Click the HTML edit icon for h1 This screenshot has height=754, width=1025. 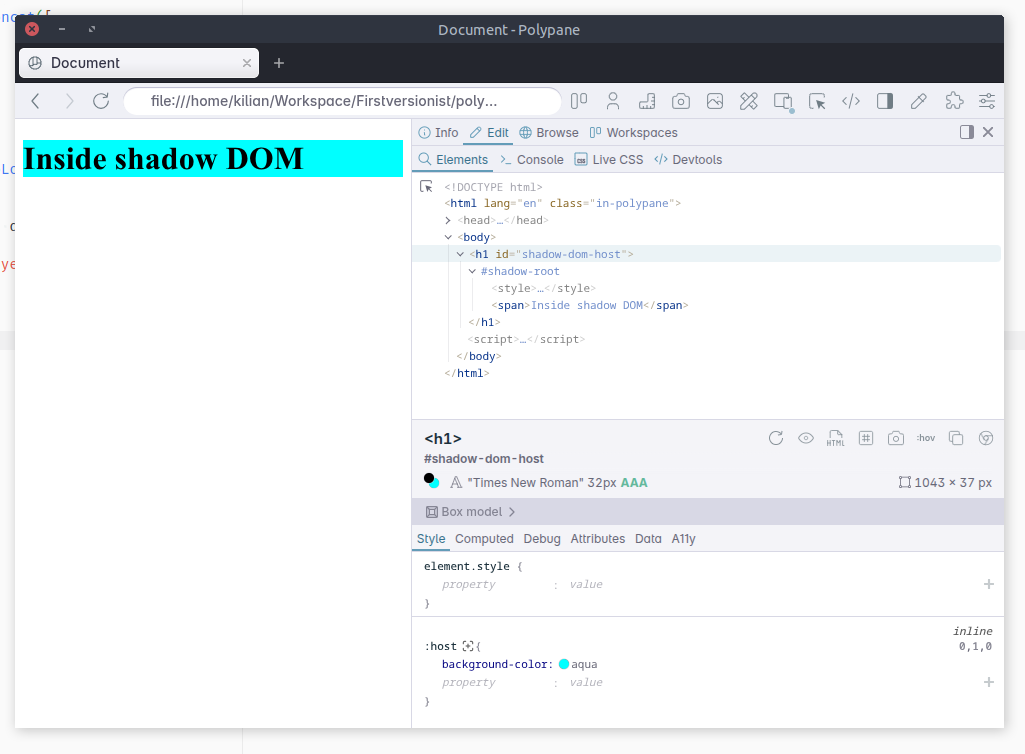pyautogui.click(x=835, y=438)
